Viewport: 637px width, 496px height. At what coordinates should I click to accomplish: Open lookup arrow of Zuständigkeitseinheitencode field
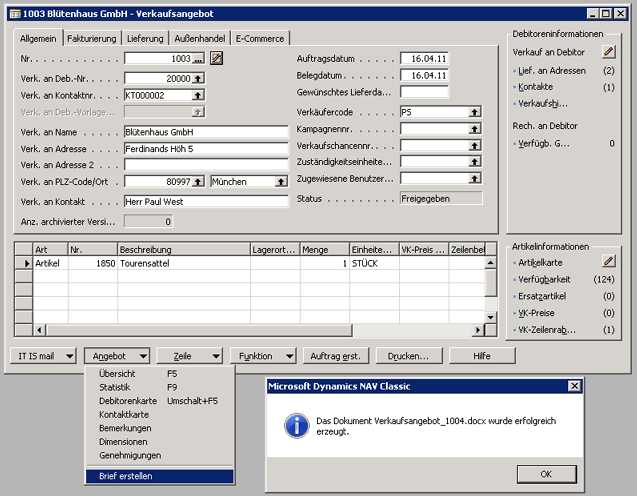coord(474,162)
